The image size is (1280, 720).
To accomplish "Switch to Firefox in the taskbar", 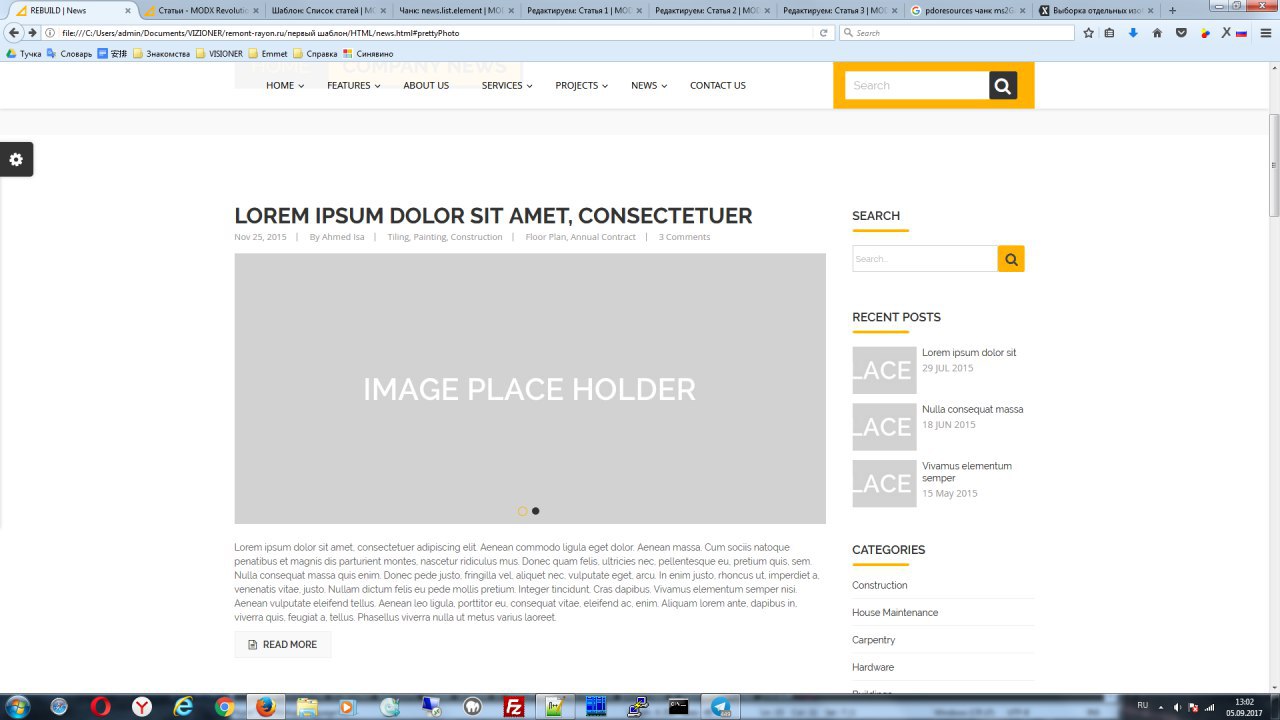I will click(266, 707).
